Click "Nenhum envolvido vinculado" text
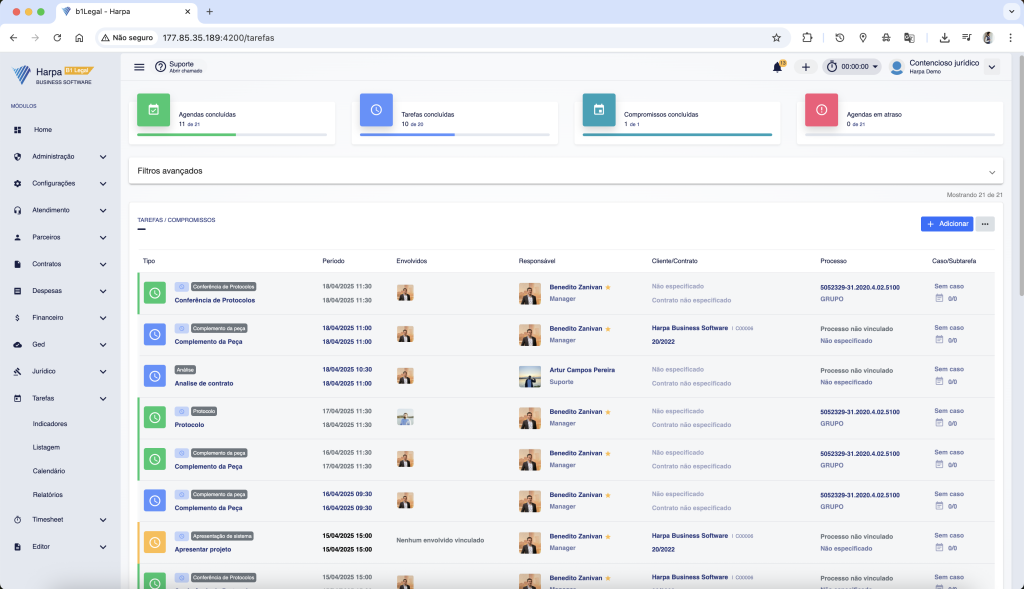This screenshot has height=589, width=1024. click(440, 541)
